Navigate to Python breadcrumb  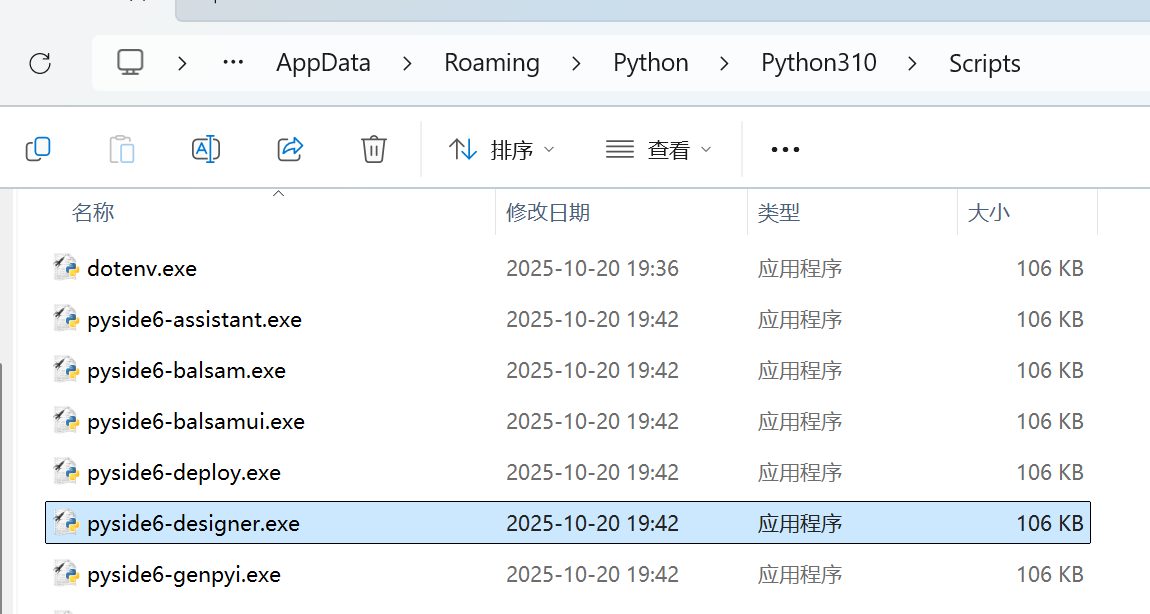click(x=651, y=63)
